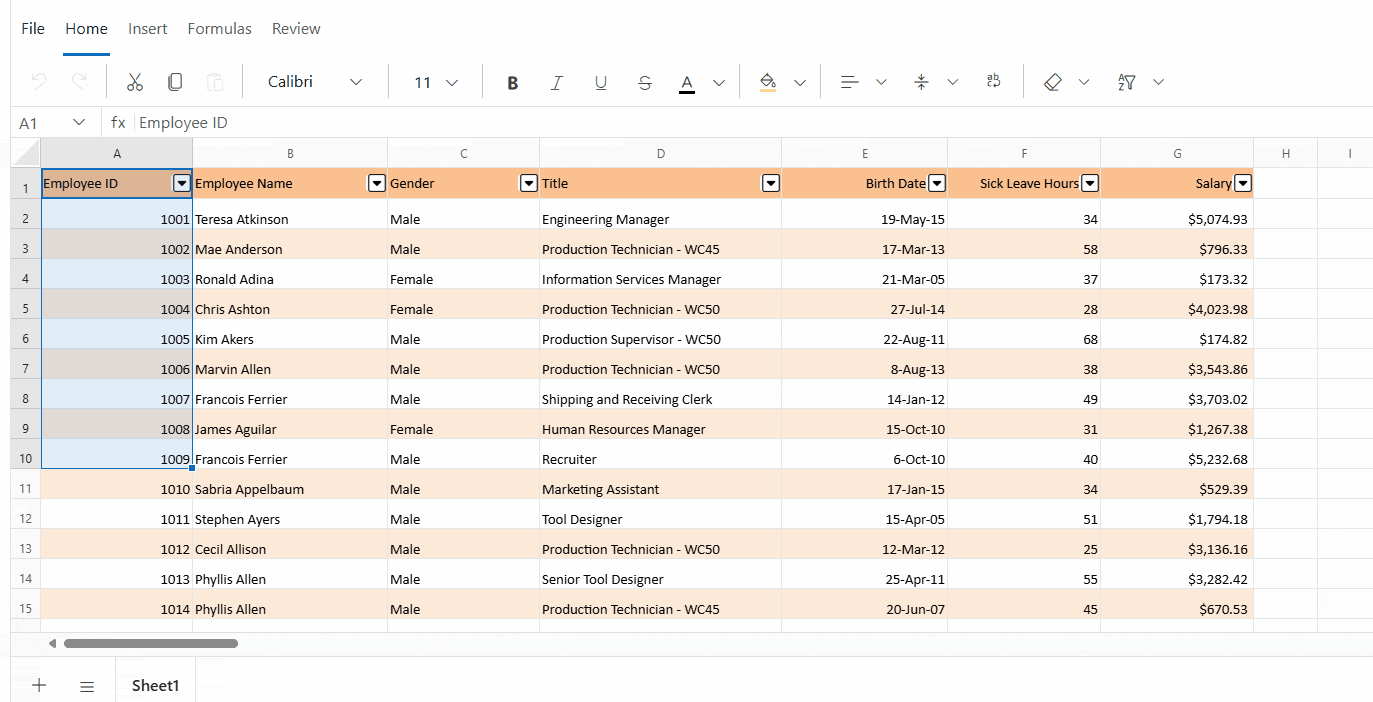Click the scroll left arrow
This screenshot has width=1373, height=702.
tap(52, 644)
